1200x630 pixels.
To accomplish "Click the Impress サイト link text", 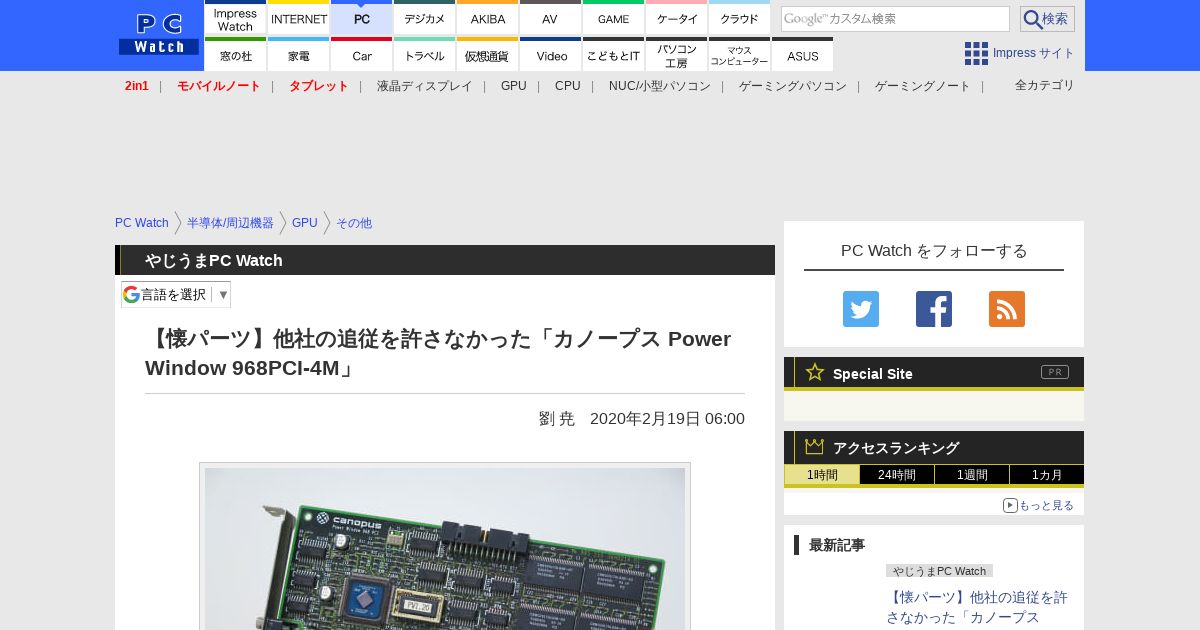I will [1034, 53].
